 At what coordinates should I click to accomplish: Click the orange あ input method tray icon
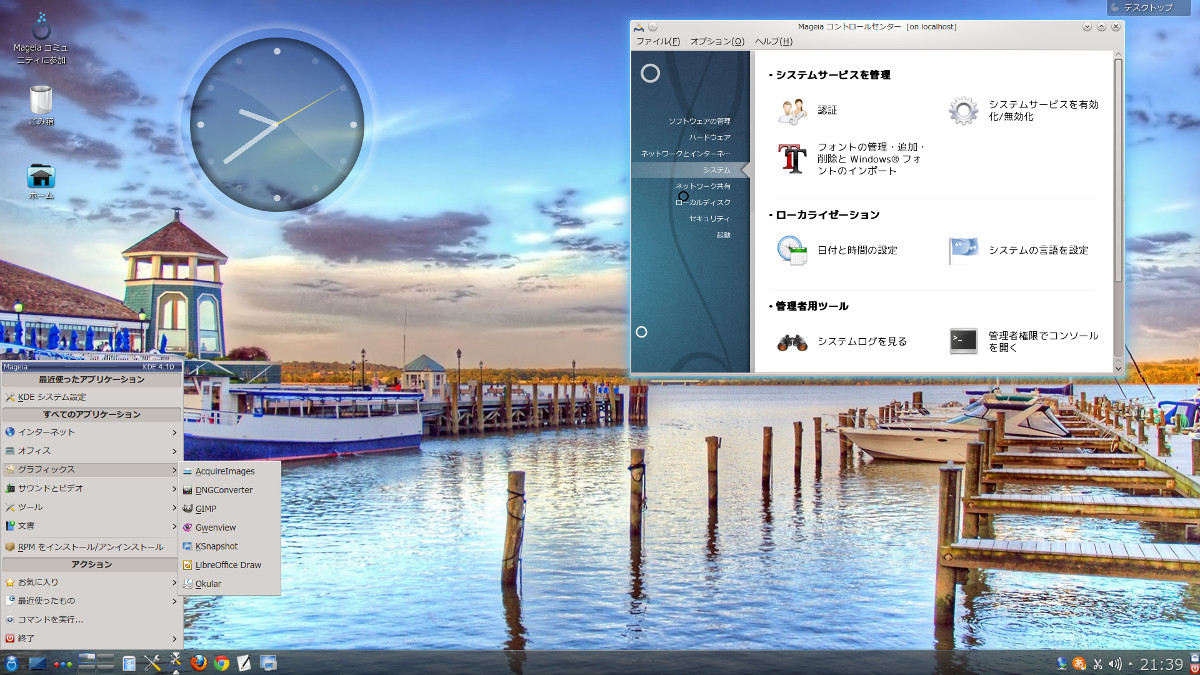pyautogui.click(x=1079, y=663)
